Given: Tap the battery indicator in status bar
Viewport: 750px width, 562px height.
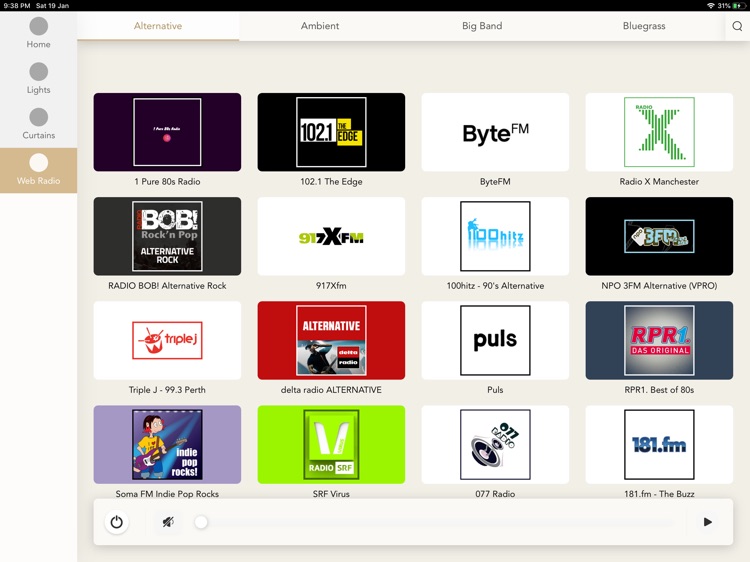Looking at the screenshot, I should (739, 5).
